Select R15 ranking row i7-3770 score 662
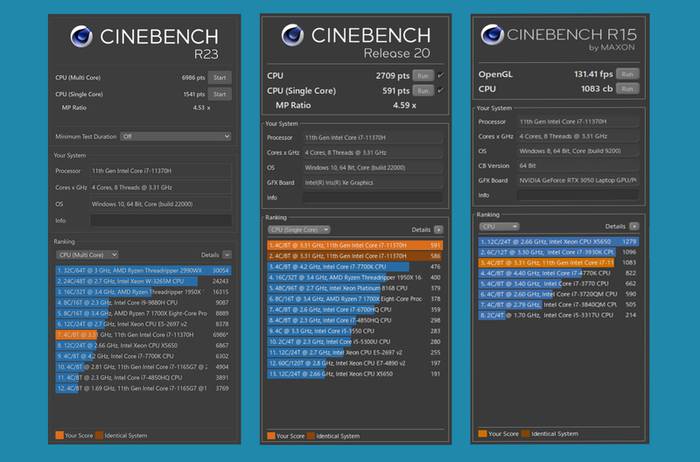The image size is (700, 462). pyautogui.click(x=558, y=284)
